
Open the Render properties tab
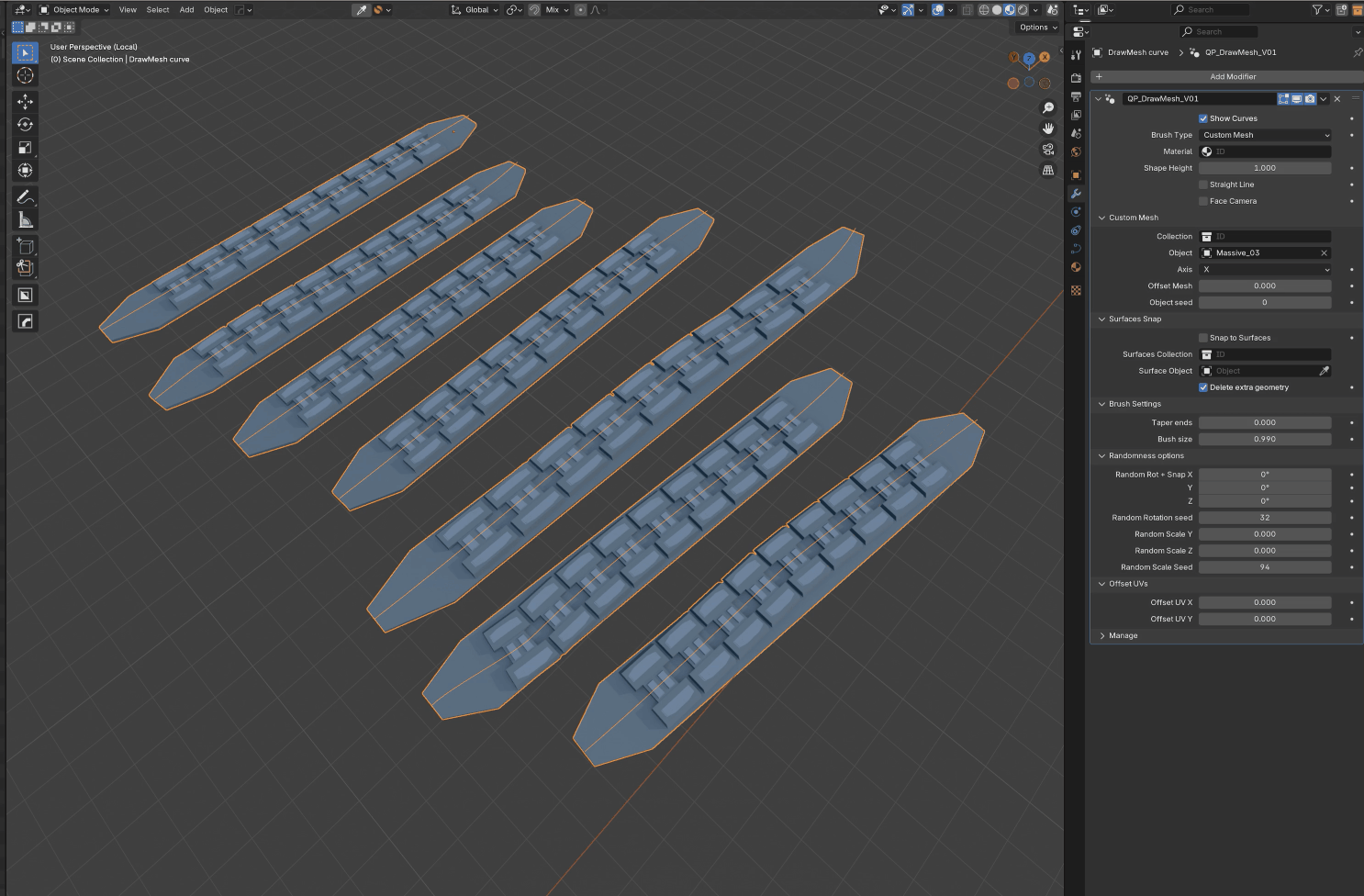1076,78
